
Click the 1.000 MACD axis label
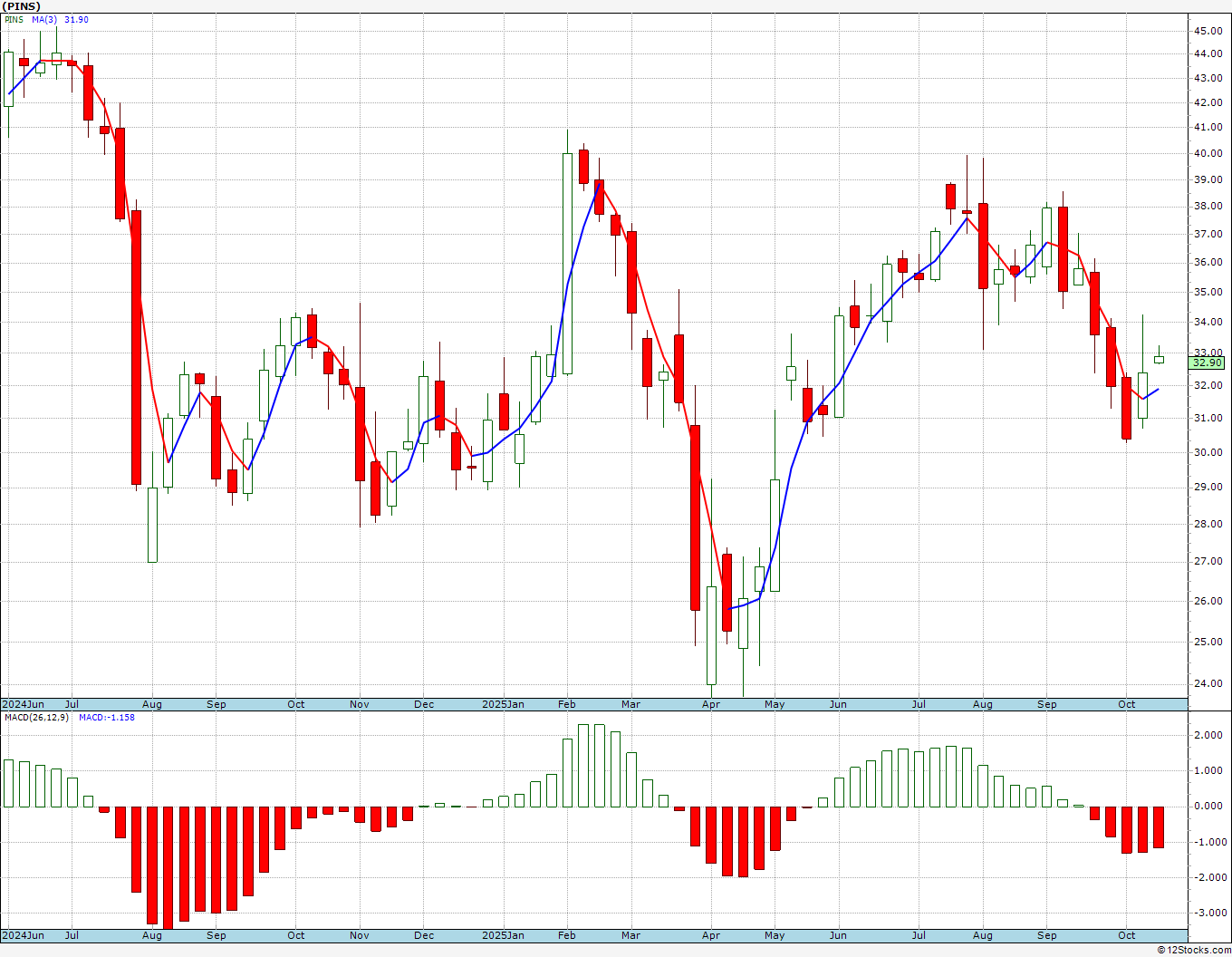1210,770
